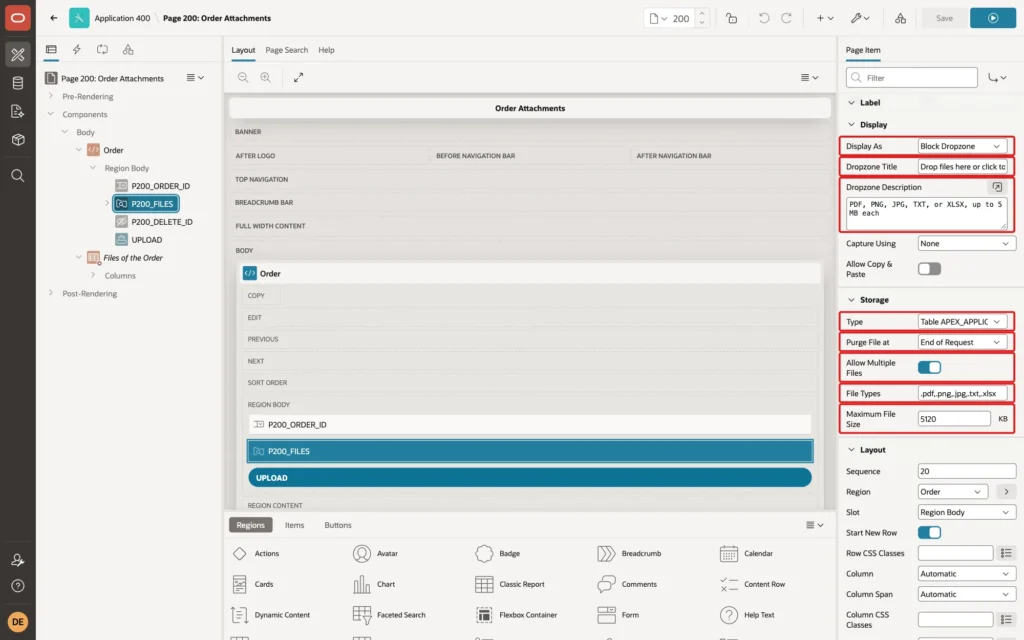Viewport: 1024px width, 640px height.
Task: Select the Help tab
Action: pyautogui.click(x=326, y=50)
